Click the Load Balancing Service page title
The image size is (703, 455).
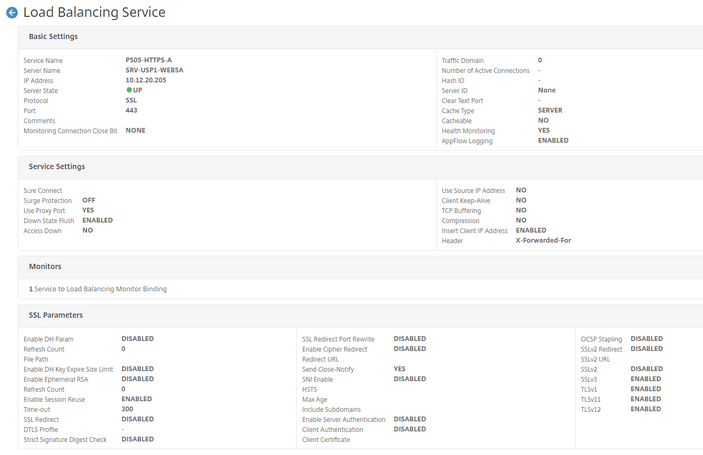point(94,13)
